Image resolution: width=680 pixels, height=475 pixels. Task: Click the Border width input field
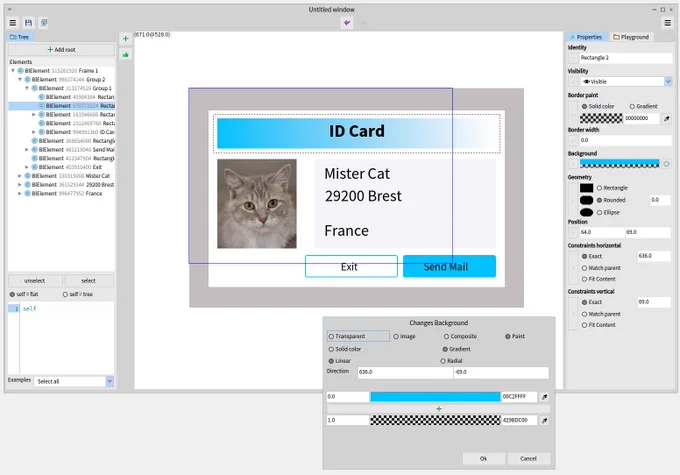[x=625, y=140]
